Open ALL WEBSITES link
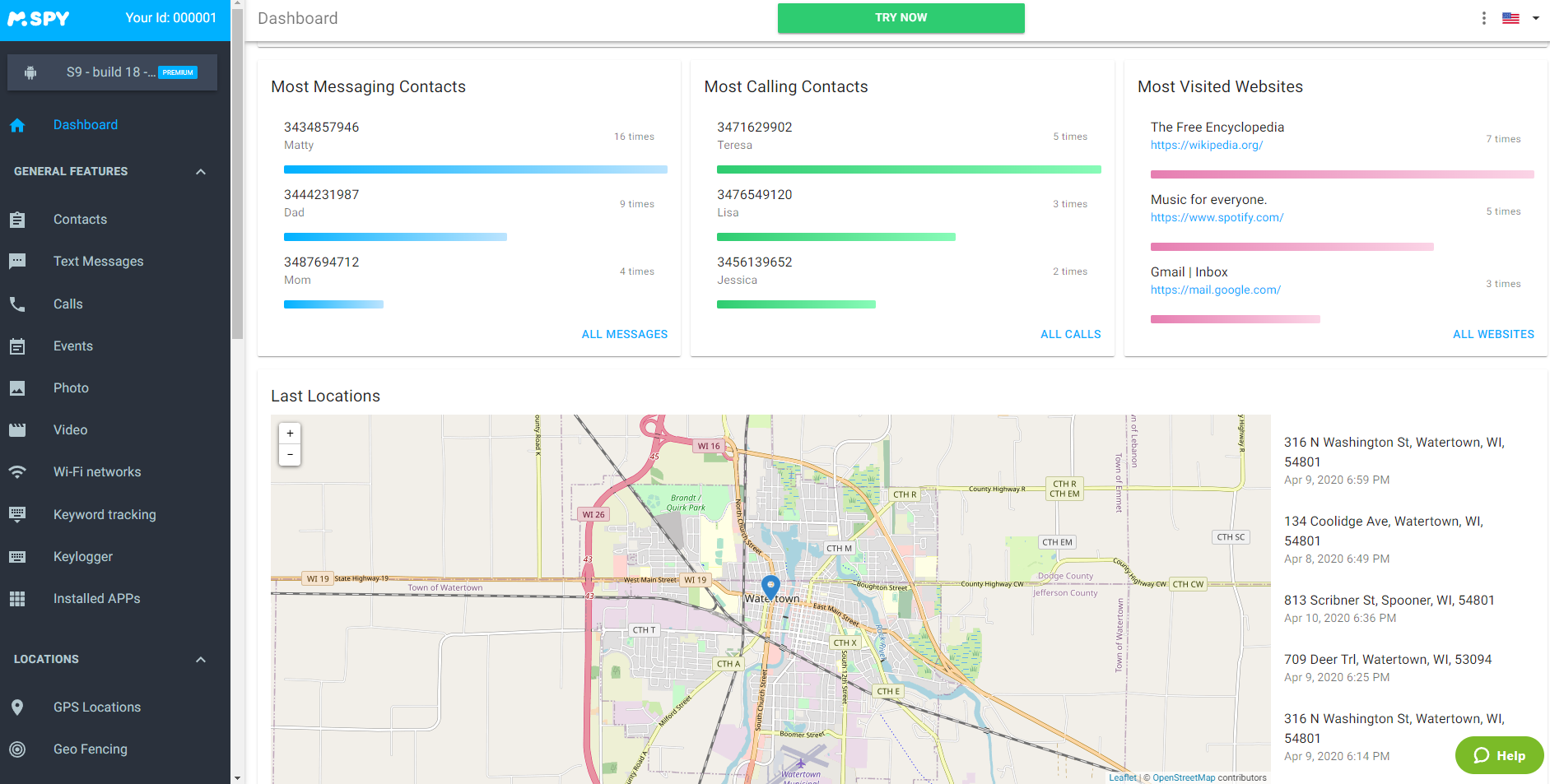 pyautogui.click(x=1493, y=335)
